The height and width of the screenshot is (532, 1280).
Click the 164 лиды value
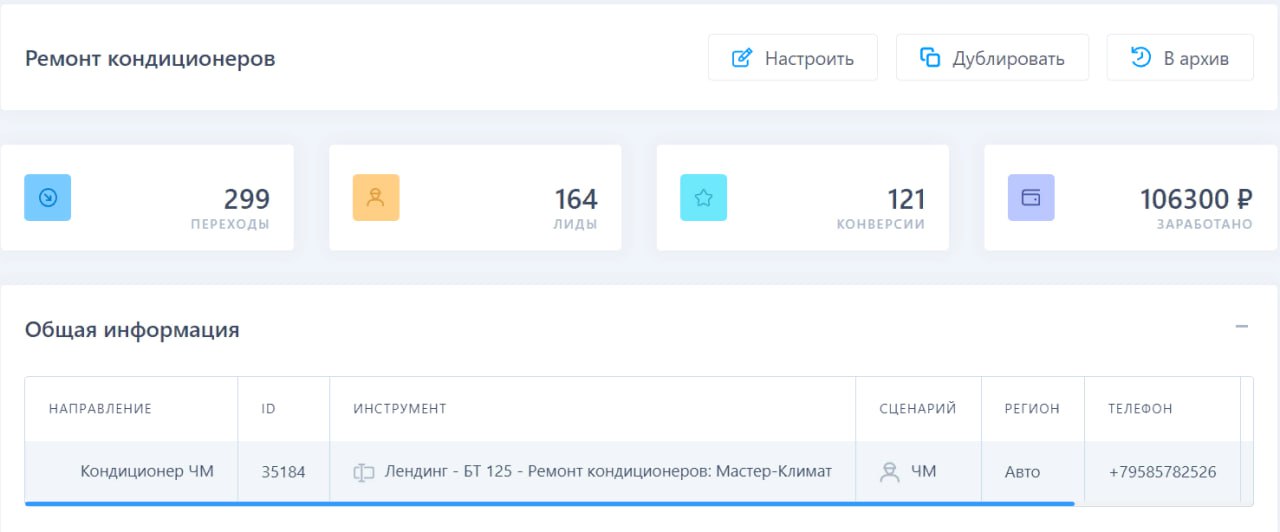point(576,199)
